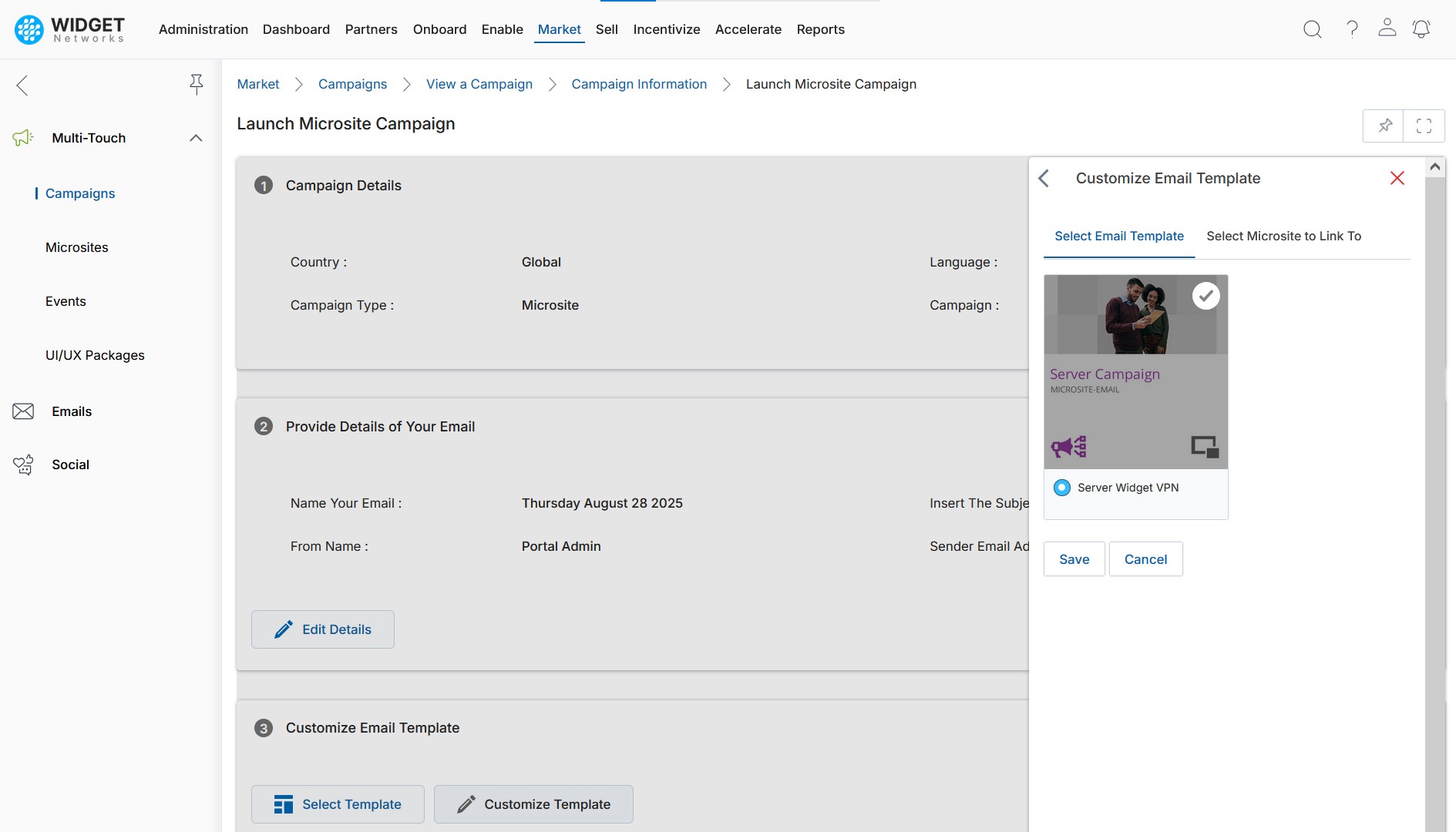
Task: Collapse sidebar with back arrow
Action: (22, 85)
